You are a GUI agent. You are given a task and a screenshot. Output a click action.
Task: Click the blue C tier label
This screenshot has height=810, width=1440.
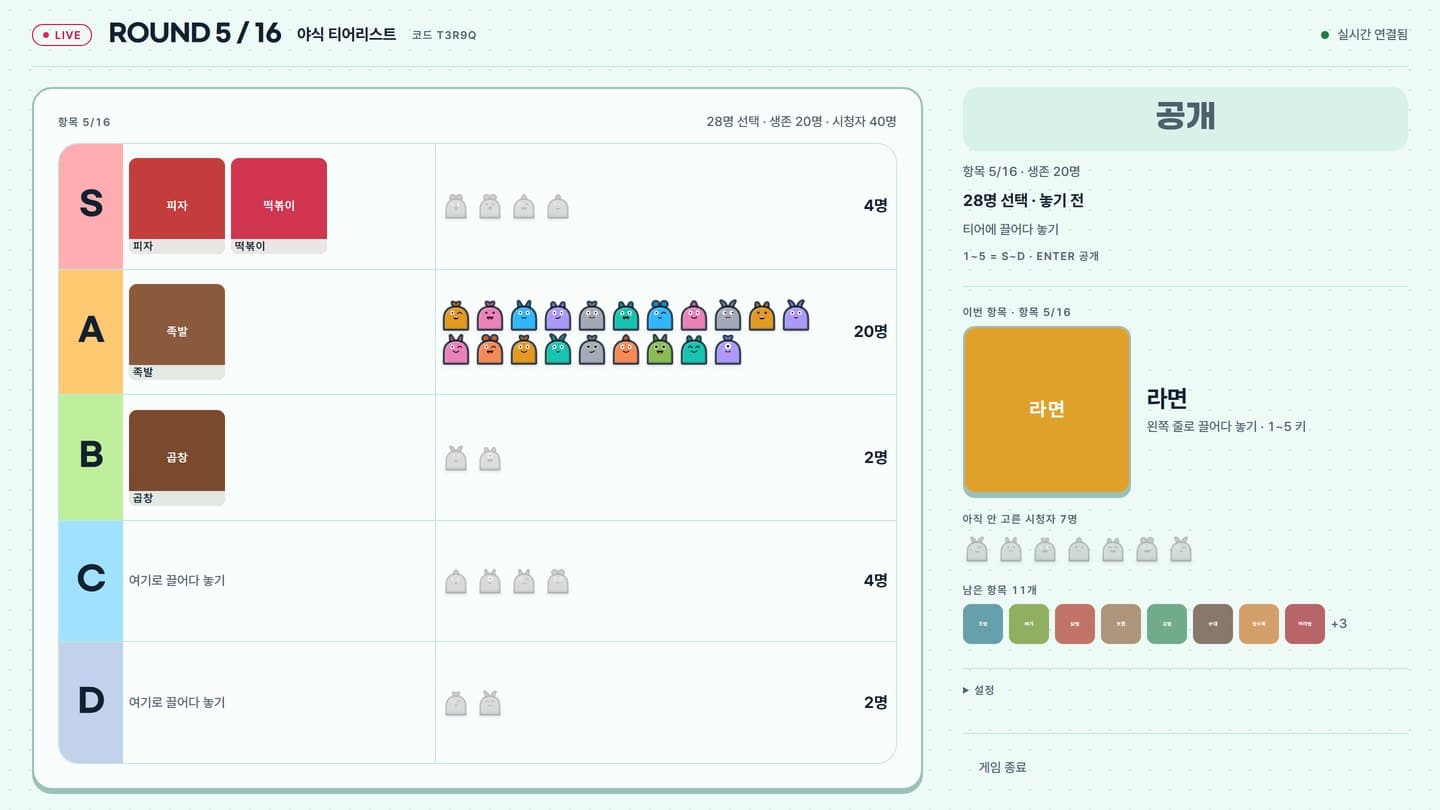pos(91,580)
